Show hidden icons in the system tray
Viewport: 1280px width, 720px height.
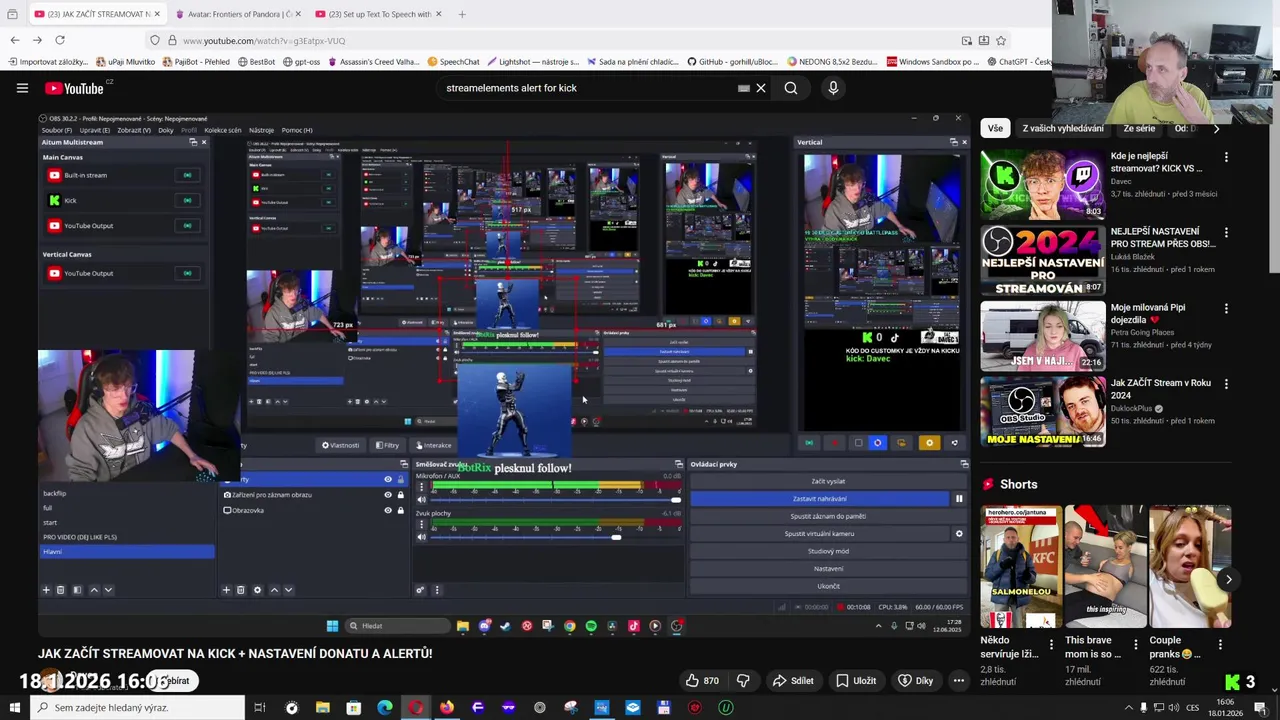pyautogui.click(x=1129, y=708)
